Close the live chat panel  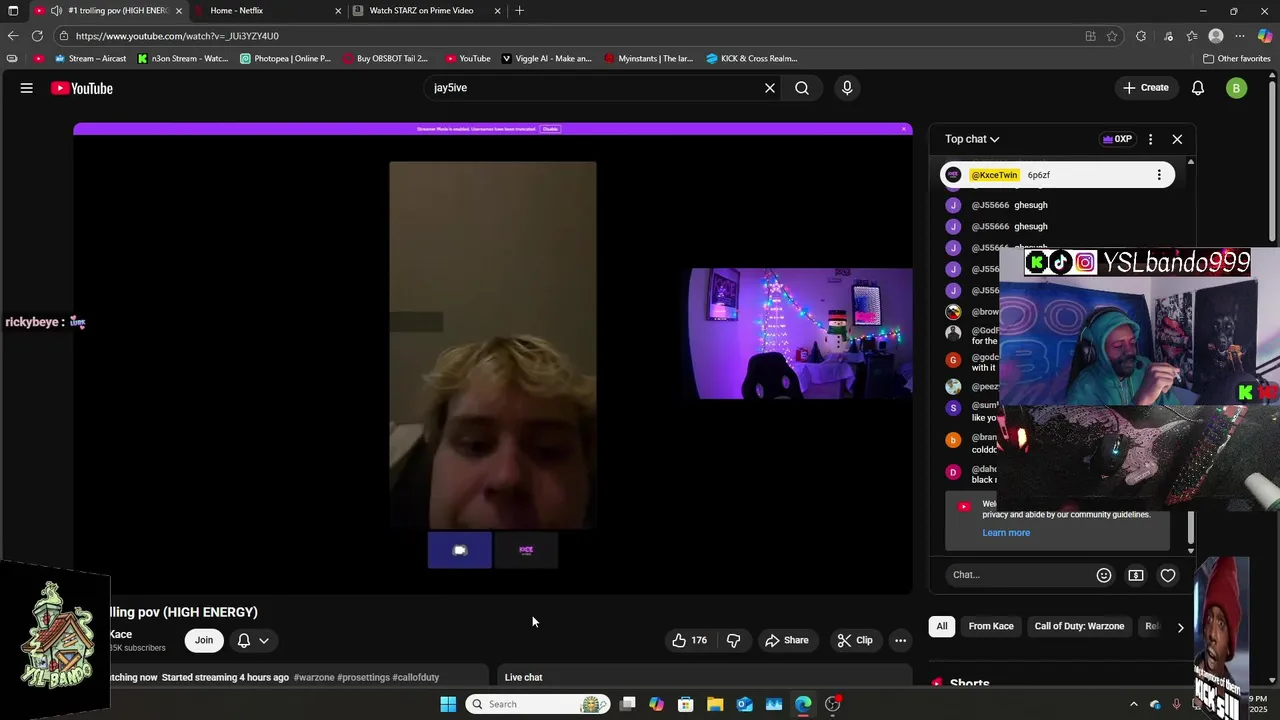(x=1177, y=139)
